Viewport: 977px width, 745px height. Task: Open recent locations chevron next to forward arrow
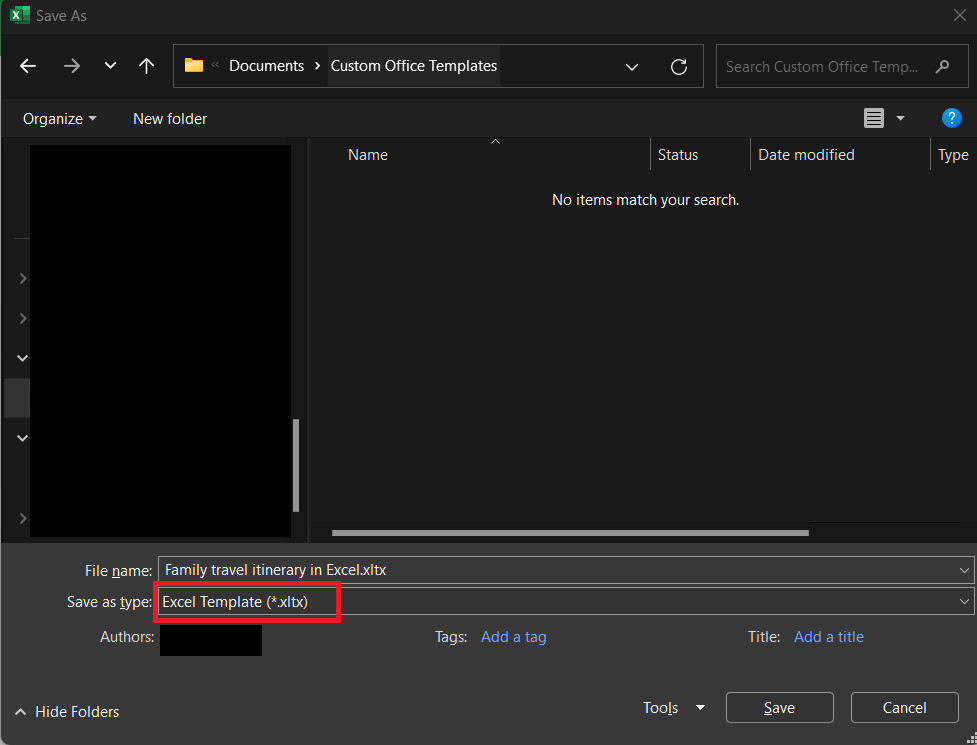[110, 66]
